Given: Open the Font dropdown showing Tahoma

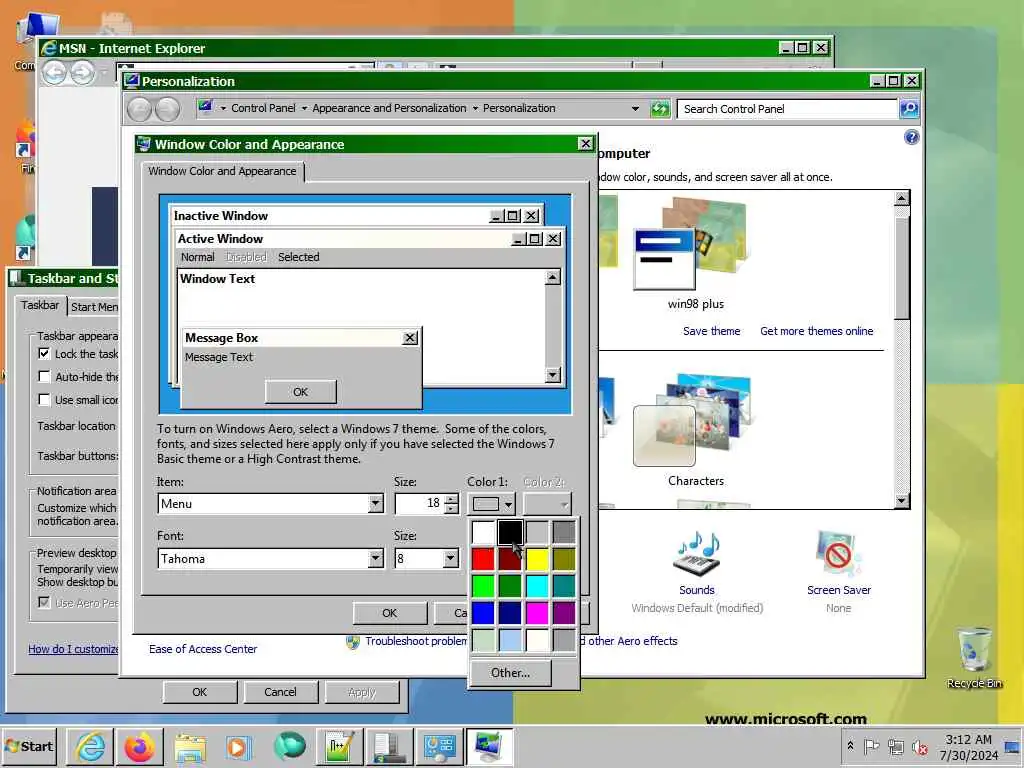Looking at the screenshot, I should (x=375, y=558).
